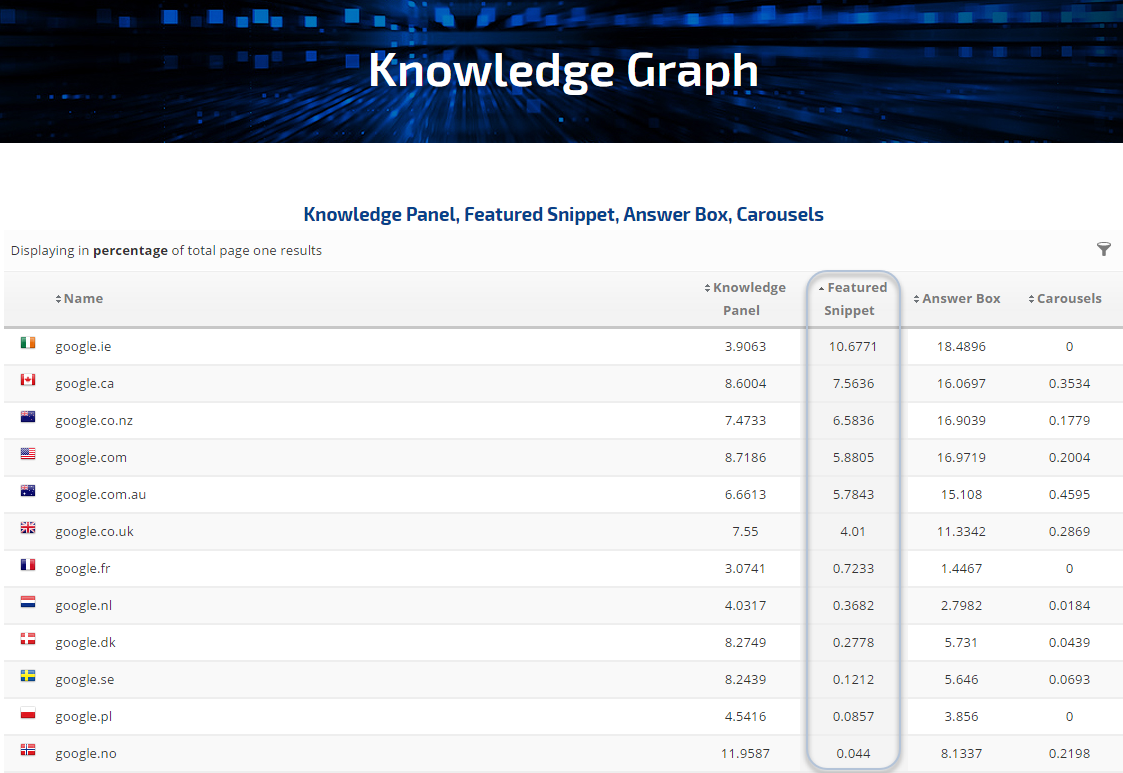Click Featured Snippet value 10.6771
This screenshot has height=773, width=1123.
(x=853, y=347)
